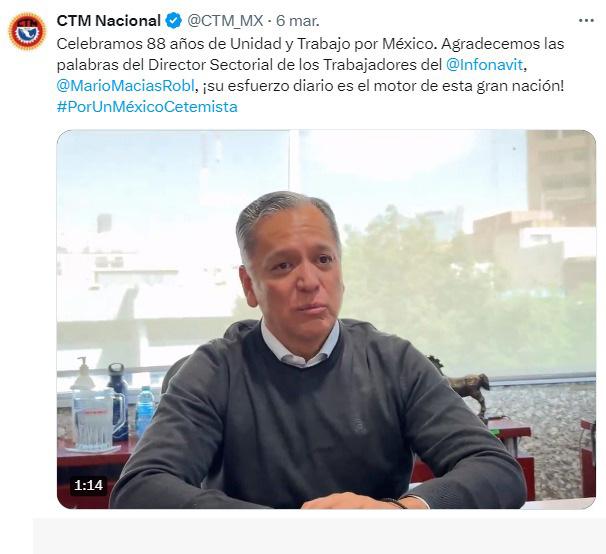Open the @CTM_MX handle link
Viewport: 606px width, 554px height.
(x=225, y=21)
